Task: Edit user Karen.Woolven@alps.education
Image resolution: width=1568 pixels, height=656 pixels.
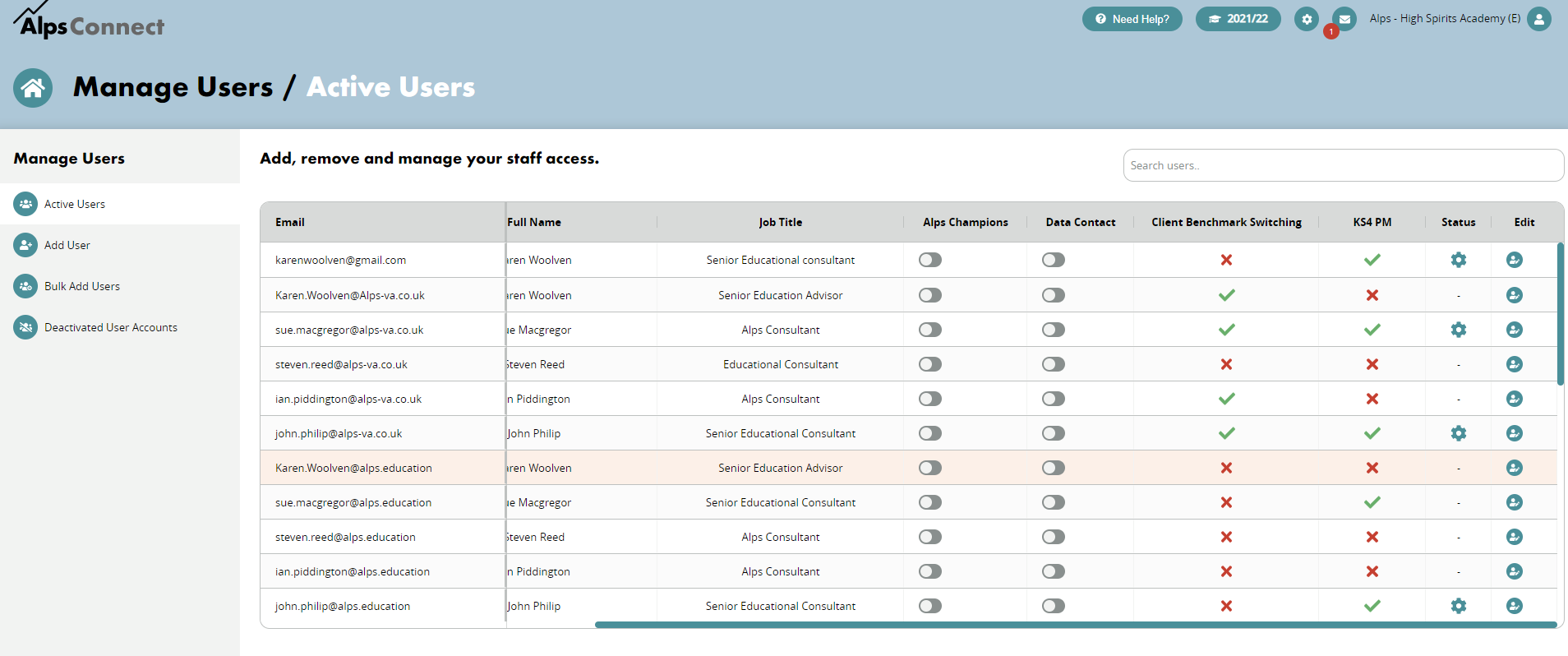Action: (x=1515, y=468)
